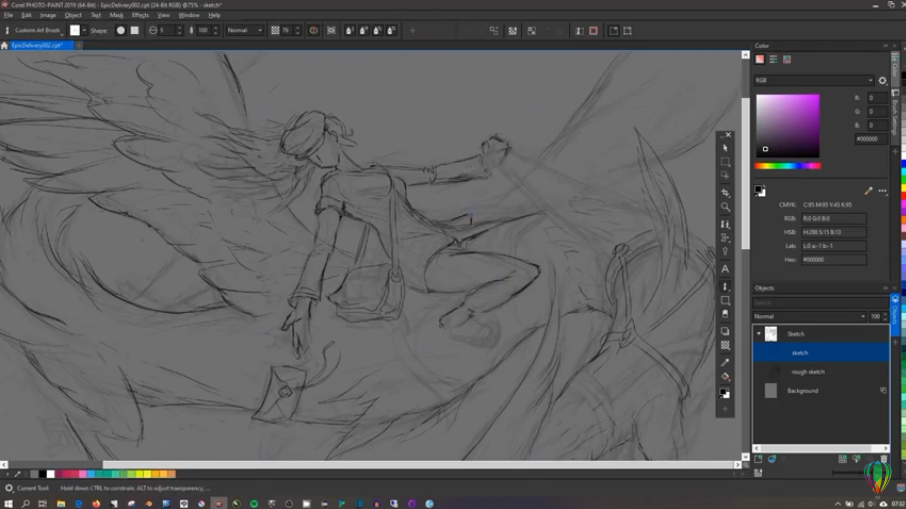The image size is (906, 509).
Task: Choose the Eyedropper tool in the toolbox
Action: coord(726,362)
